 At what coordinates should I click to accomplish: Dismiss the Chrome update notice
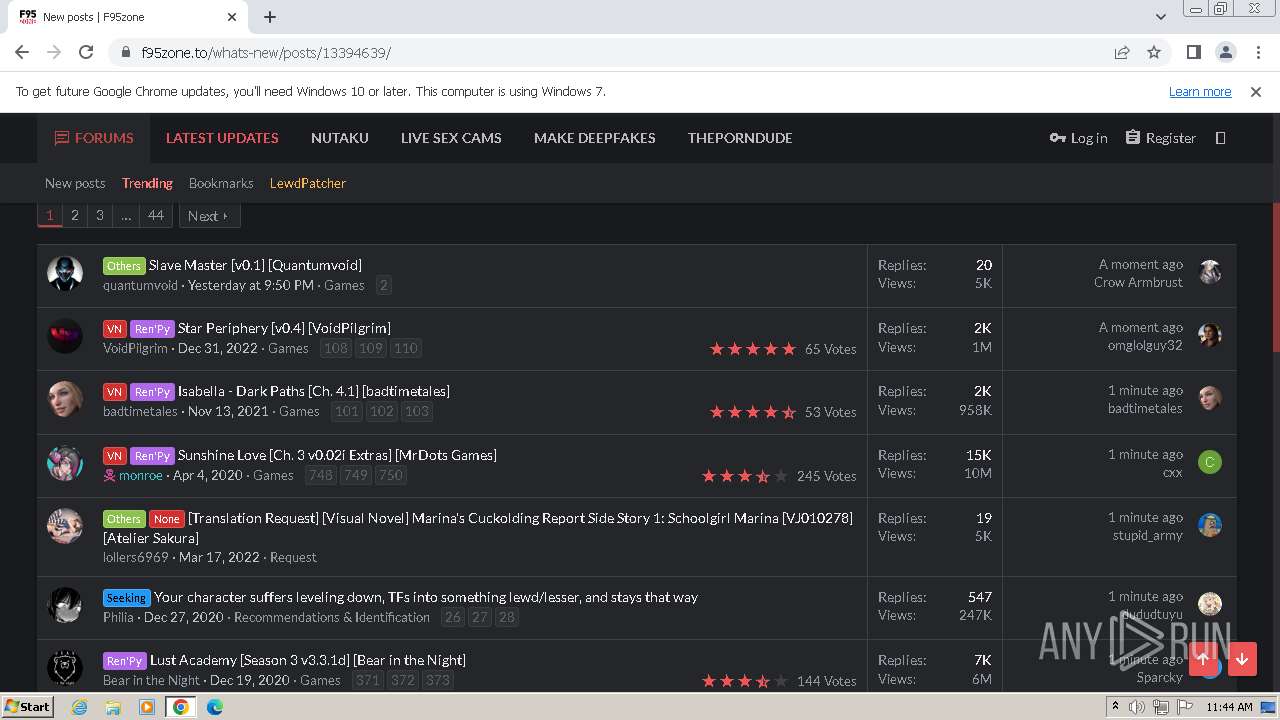(1256, 91)
